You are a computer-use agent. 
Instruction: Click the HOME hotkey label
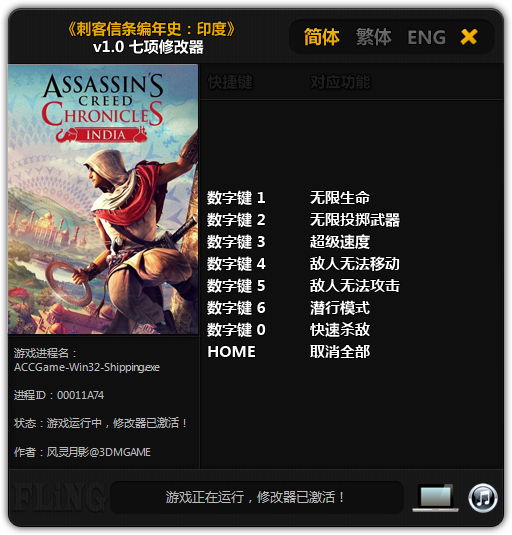click(x=231, y=352)
